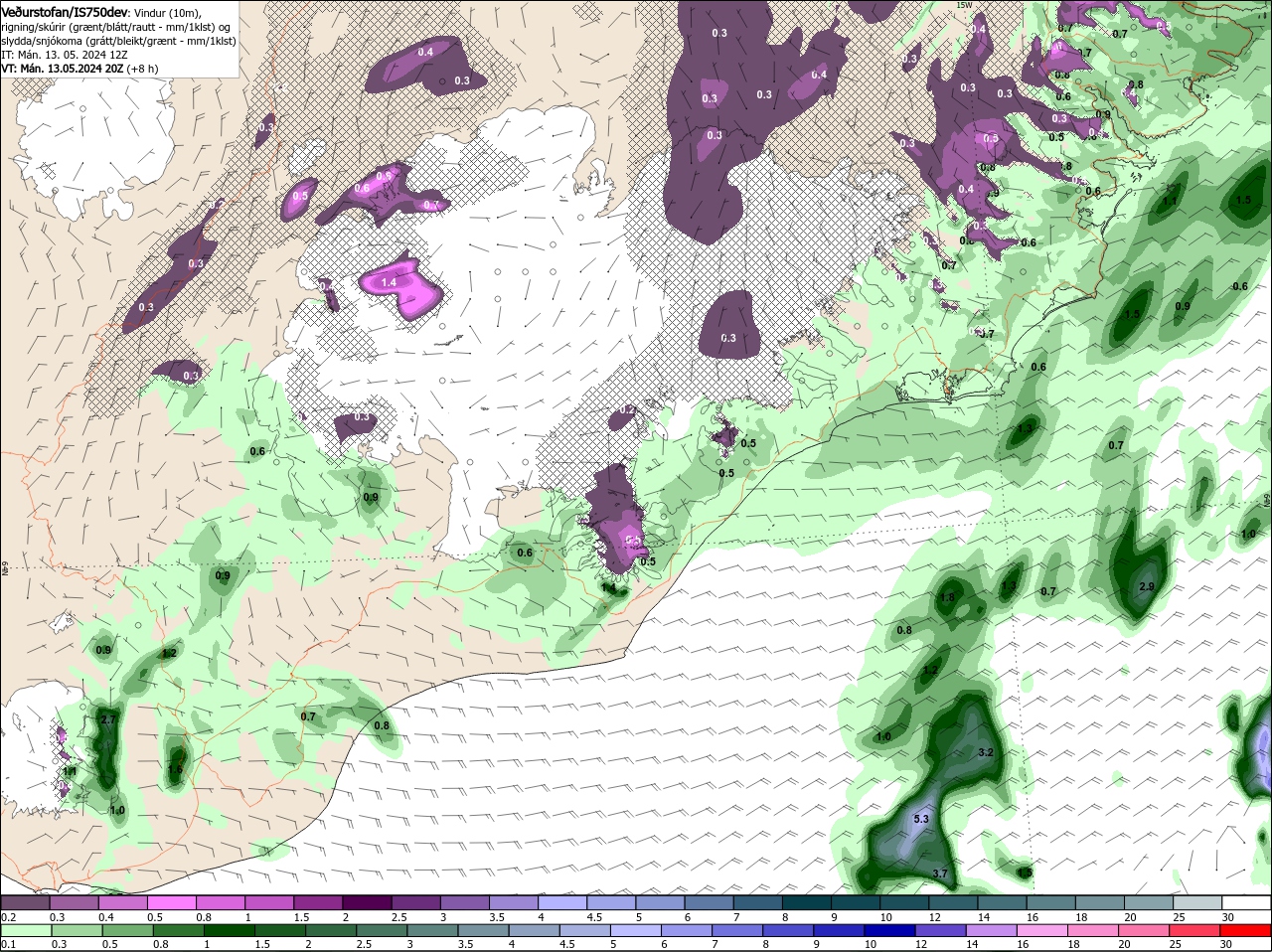Click the 15W longitude label on the top edge

pyautogui.click(x=963, y=5)
